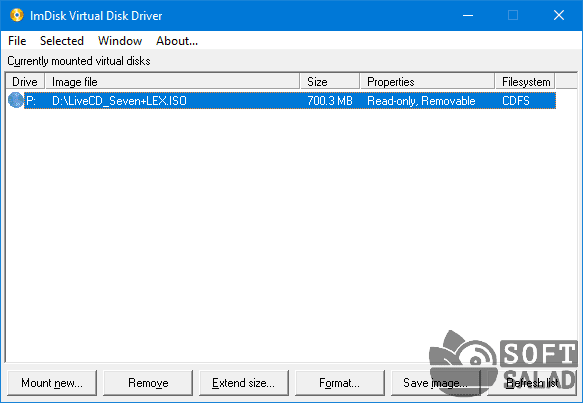Sort by Properties column header

[x=428, y=81]
